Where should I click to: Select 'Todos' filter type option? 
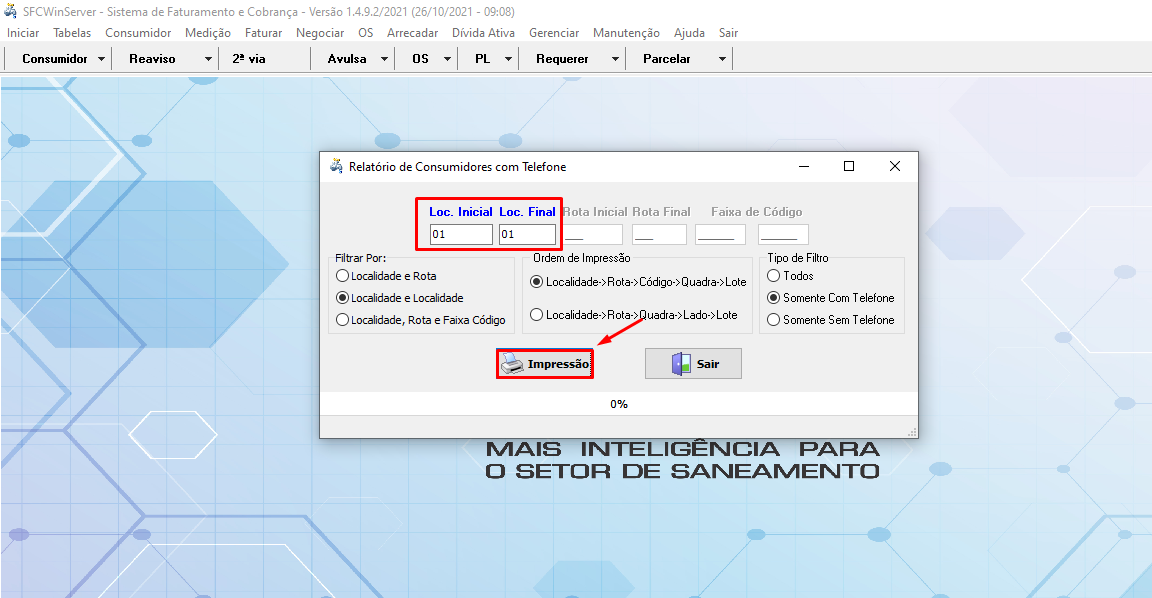(x=773, y=276)
